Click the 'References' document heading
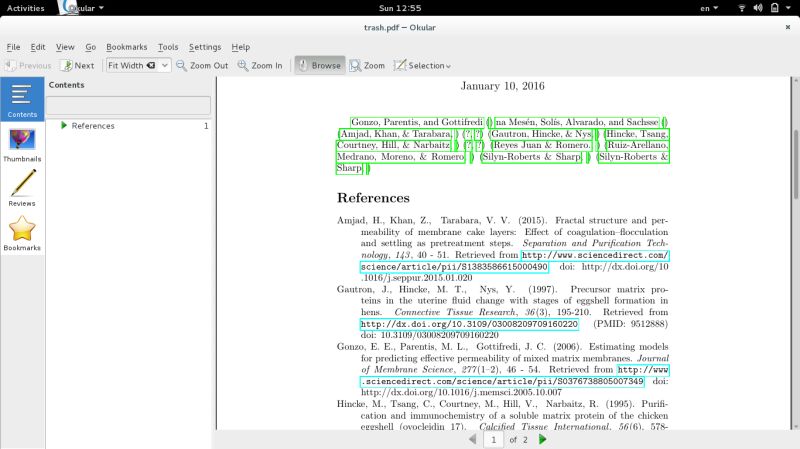 [x=373, y=198]
